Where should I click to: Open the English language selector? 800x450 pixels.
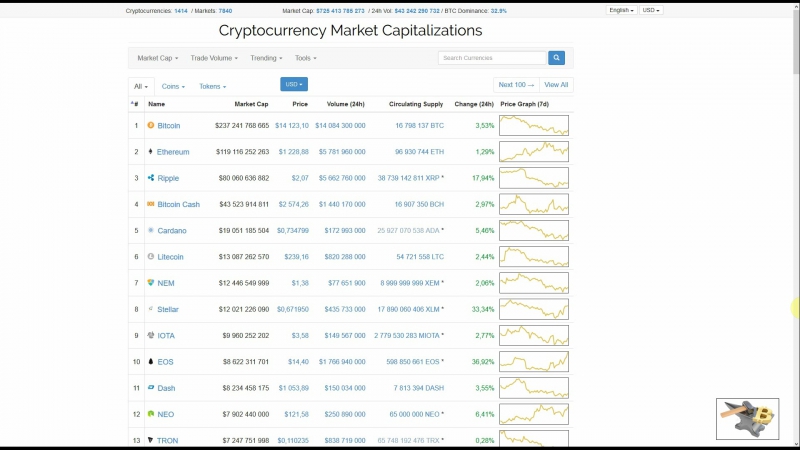(621, 10)
